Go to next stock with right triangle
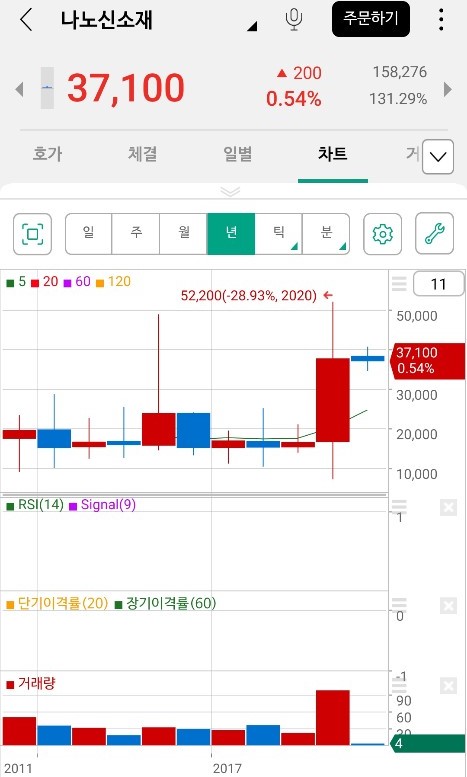 (x=448, y=89)
